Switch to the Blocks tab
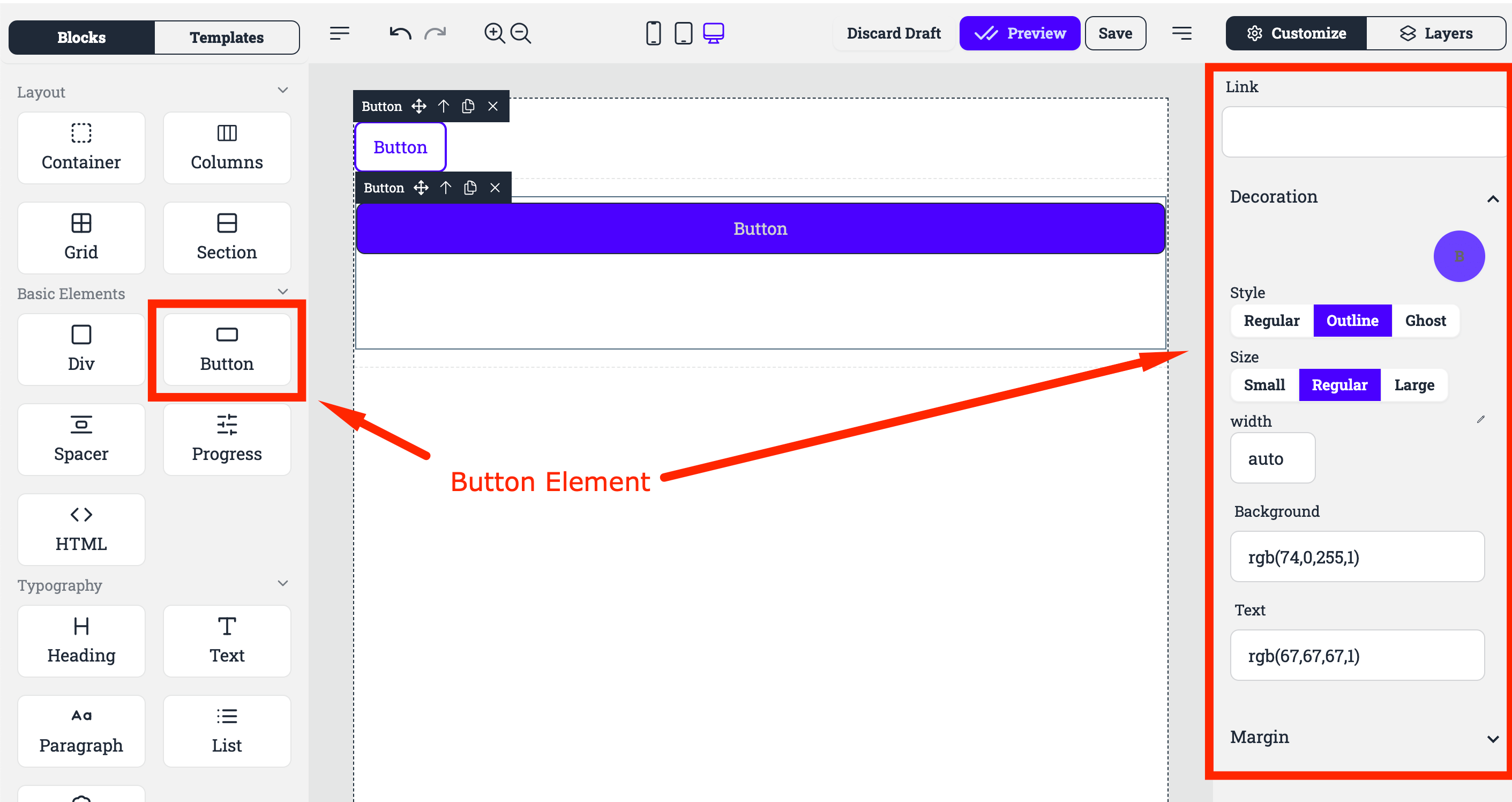 coord(81,38)
